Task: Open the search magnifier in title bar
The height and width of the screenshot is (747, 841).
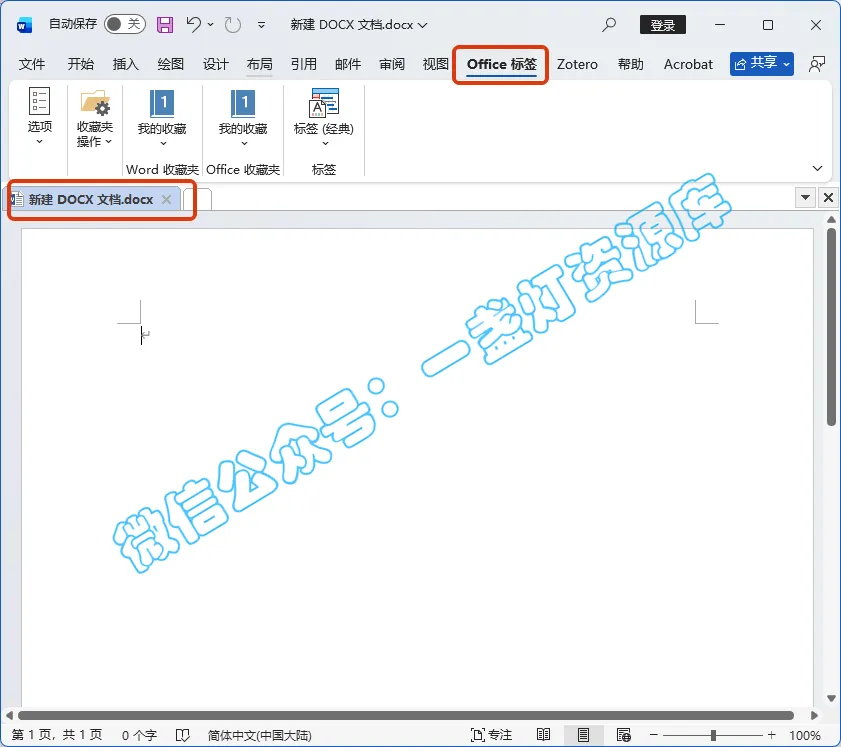Action: point(609,25)
